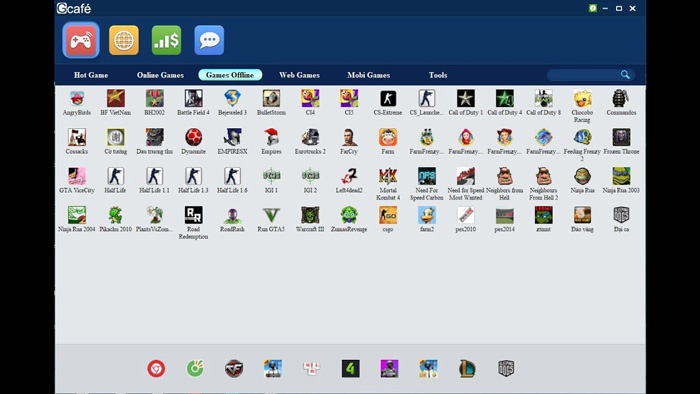700x394 pixels.
Task: Launch the Frozen Throne icon
Action: [621, 137]
